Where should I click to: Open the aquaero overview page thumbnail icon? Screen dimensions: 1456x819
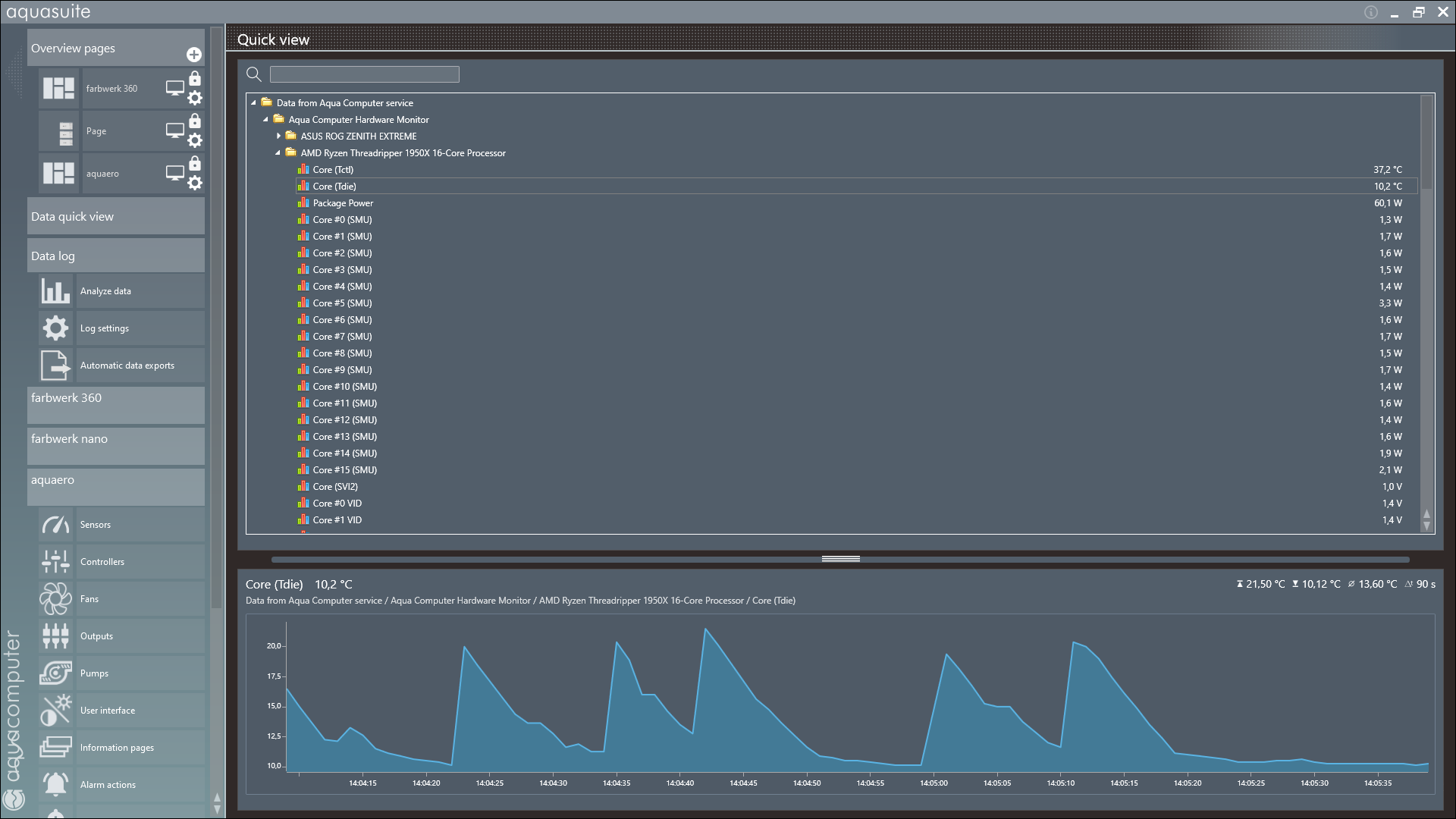click(58, 174)
